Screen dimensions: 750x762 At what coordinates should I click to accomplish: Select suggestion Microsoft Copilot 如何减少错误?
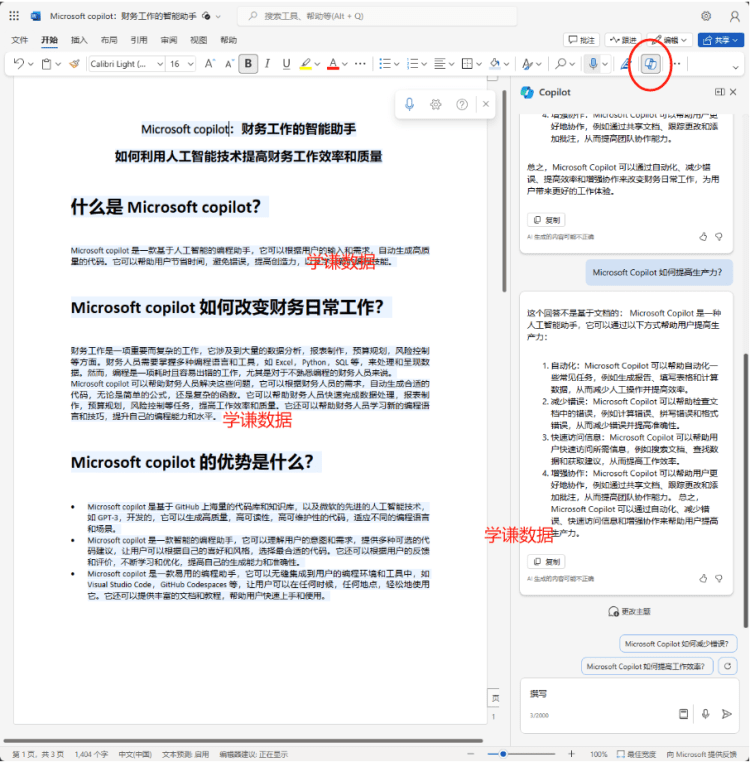[678, 643]
